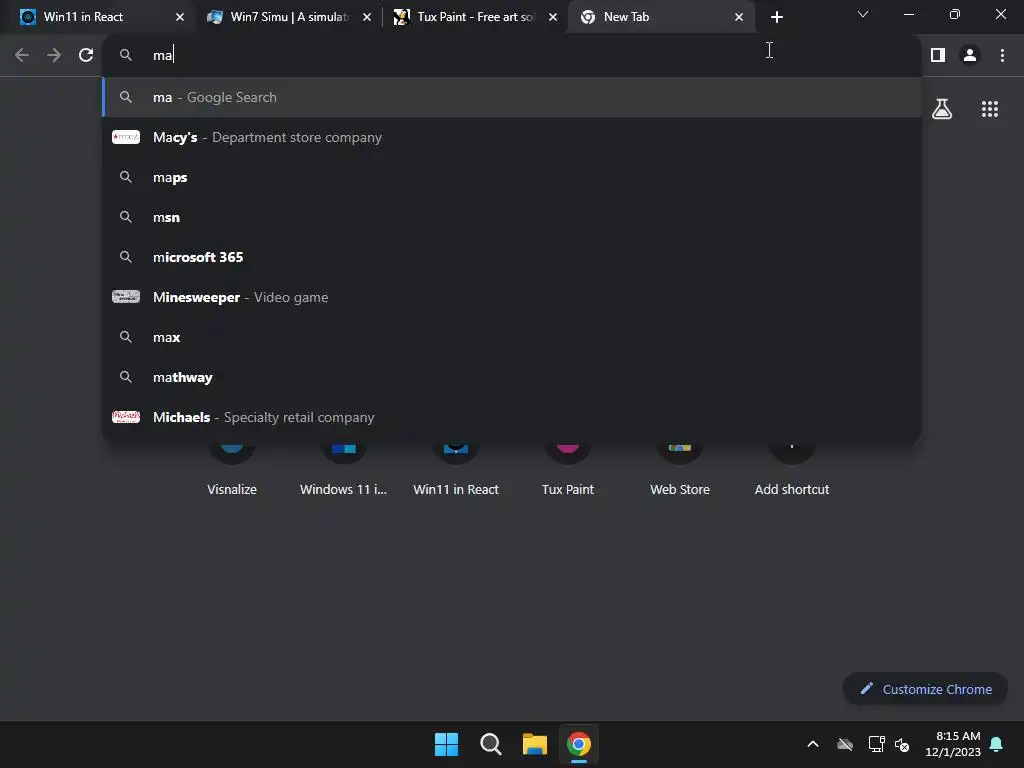Image resolution: width=1024 pixels, height=768 pixels.
Task: Choose 'ma - Google Search' suggestion
Action: pyautogui.click(x=511, y=97)
